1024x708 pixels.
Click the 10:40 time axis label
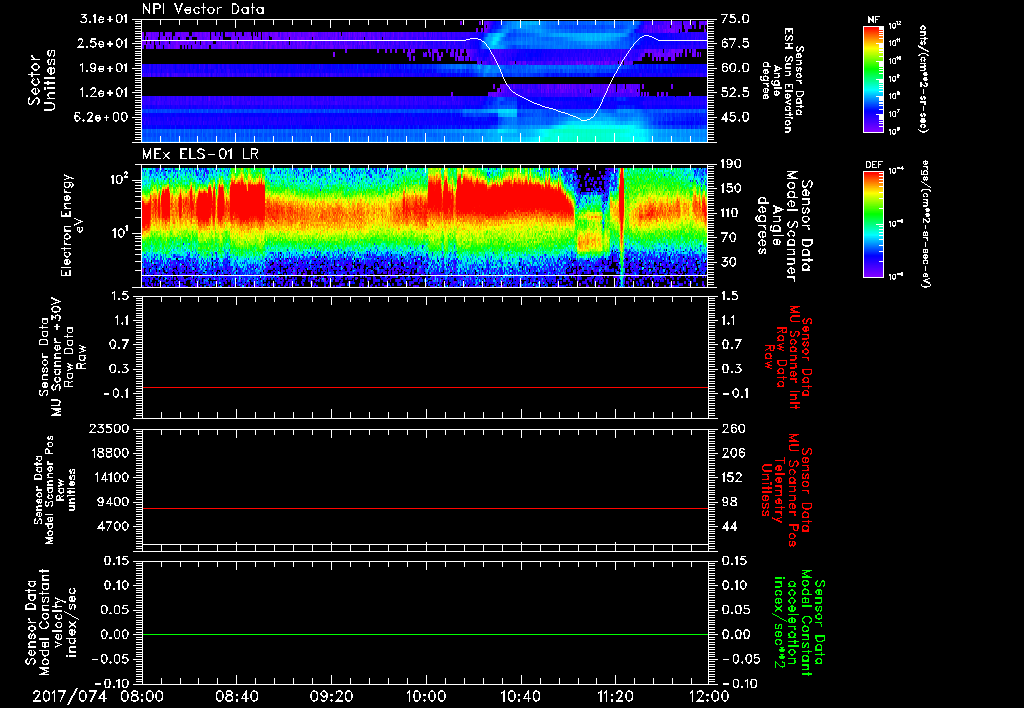(x=520, y=697)
